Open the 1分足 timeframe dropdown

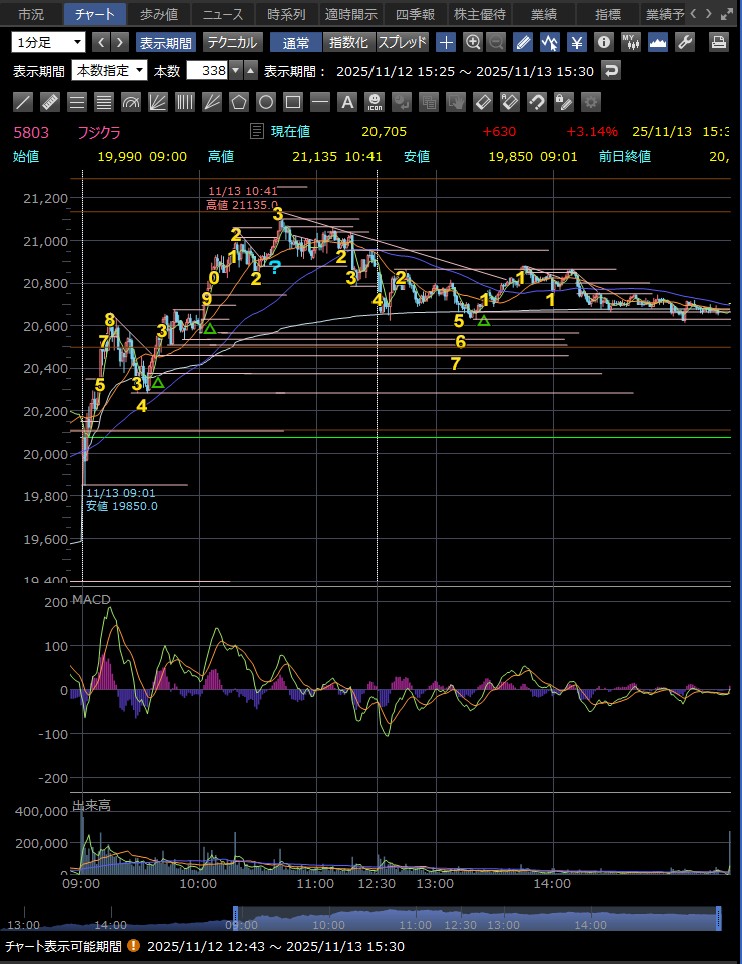(x=49, y=43)
